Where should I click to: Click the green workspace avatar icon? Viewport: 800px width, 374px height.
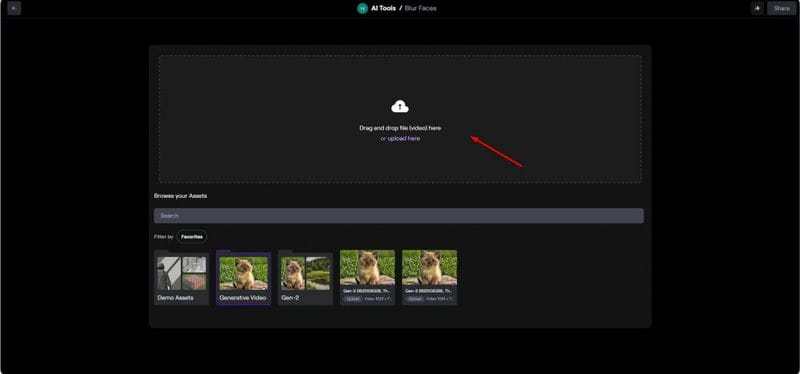pyautogui.click(x=362, y=8)
